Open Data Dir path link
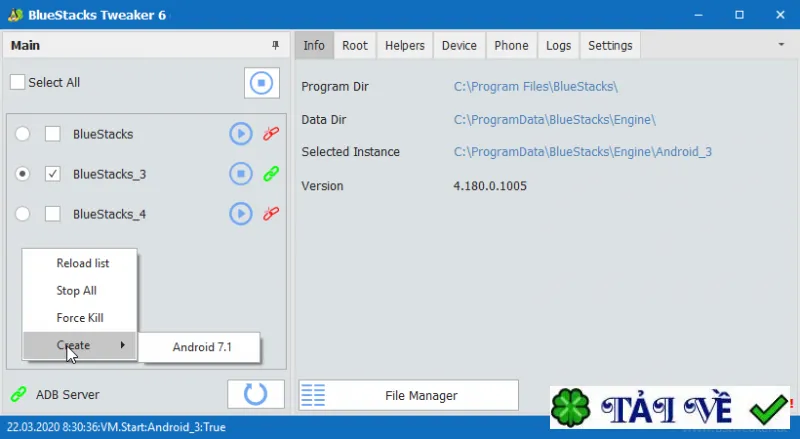The image size is (800, 439). click(x=555, y=119)
